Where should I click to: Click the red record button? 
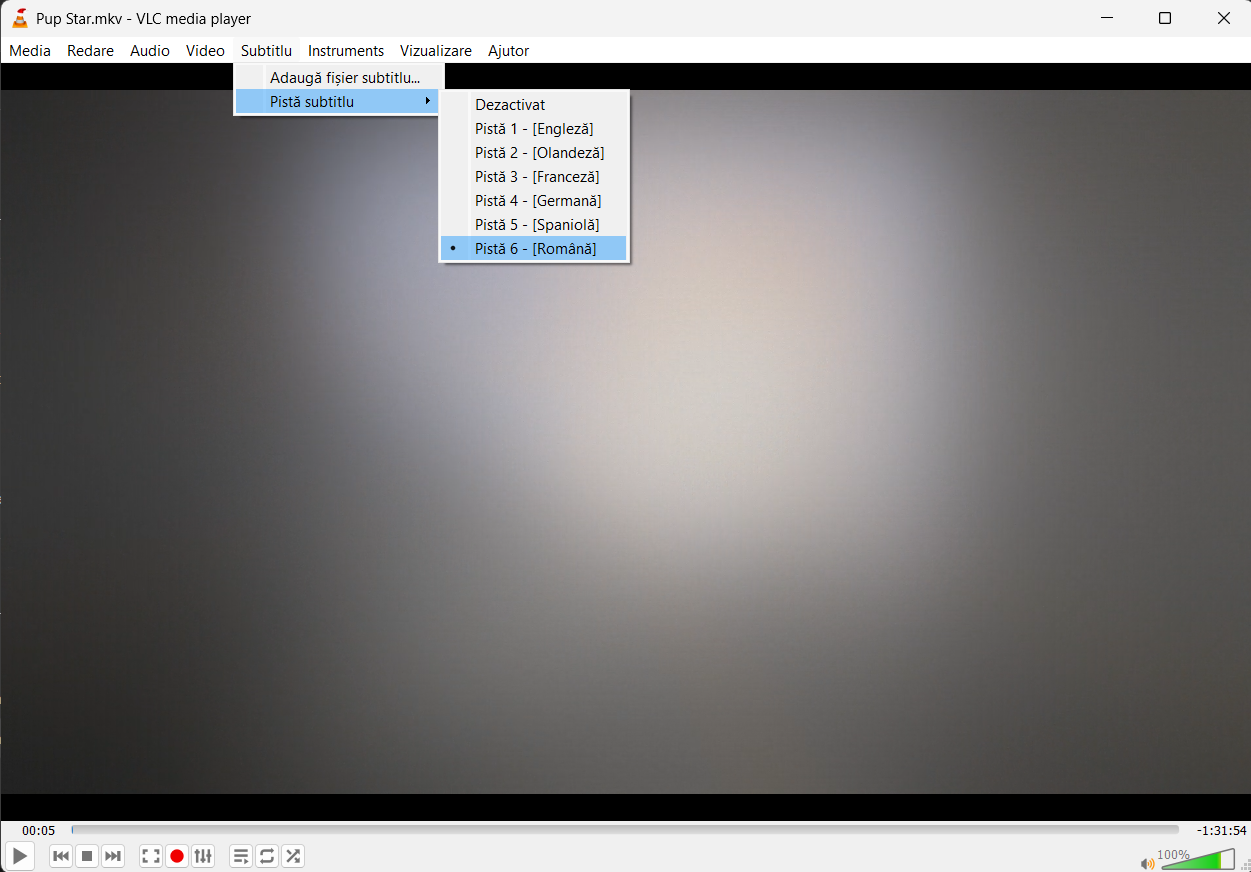(177, 856)
